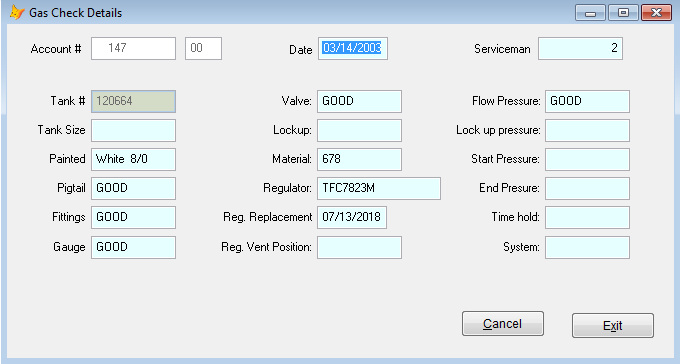Click the Valve field showing GOOD
The height and width of the screenshot is (364, 680).
pyautogui.click(x=359, y=102)
